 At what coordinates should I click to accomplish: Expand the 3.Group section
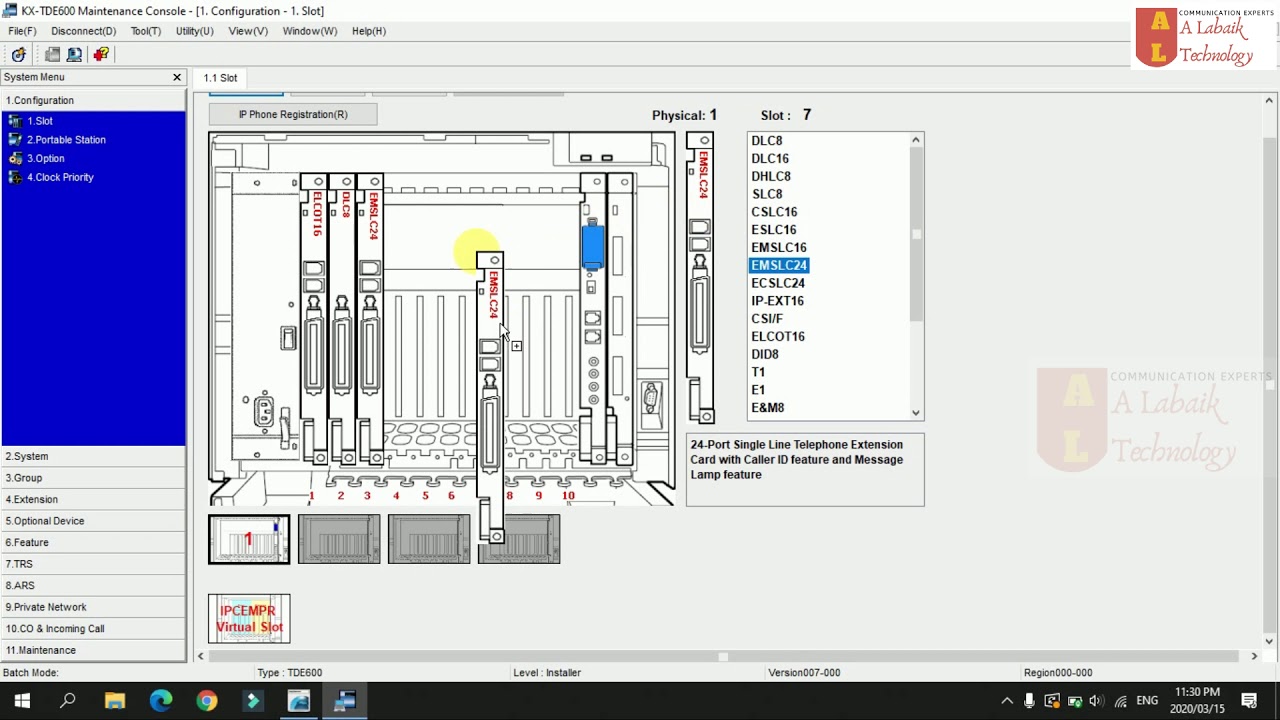(x=93, y=478)
